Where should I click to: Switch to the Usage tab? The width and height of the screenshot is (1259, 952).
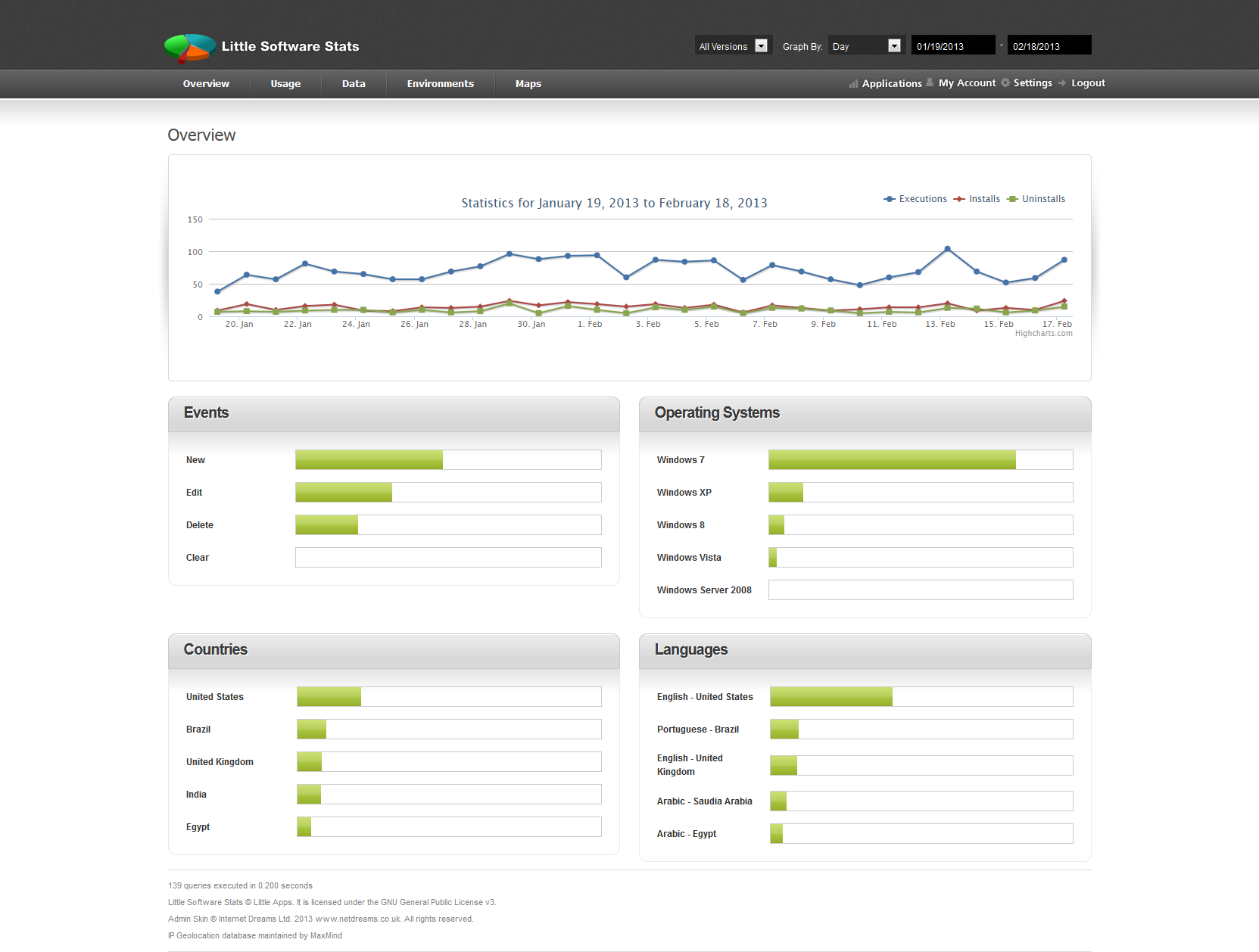pyautogui.click(x=285, y=83)
